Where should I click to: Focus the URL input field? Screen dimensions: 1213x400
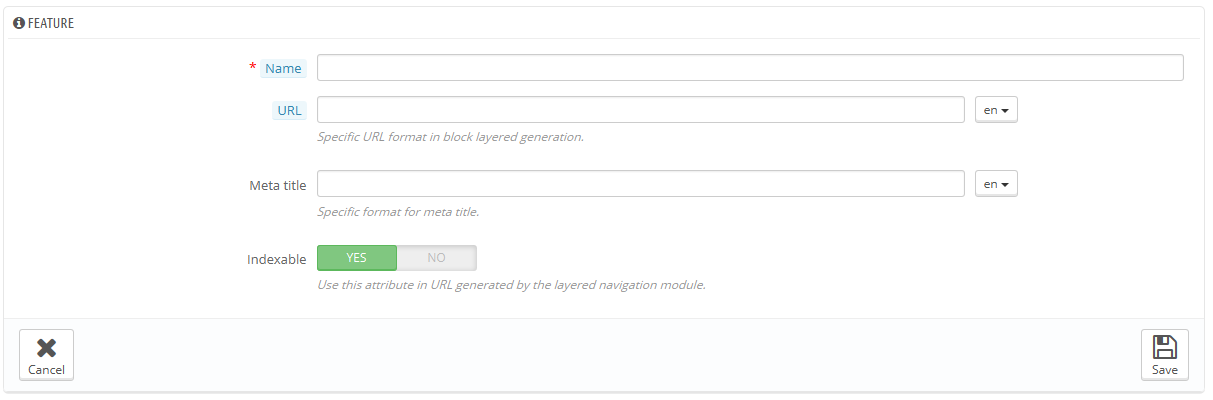[641, 110]
